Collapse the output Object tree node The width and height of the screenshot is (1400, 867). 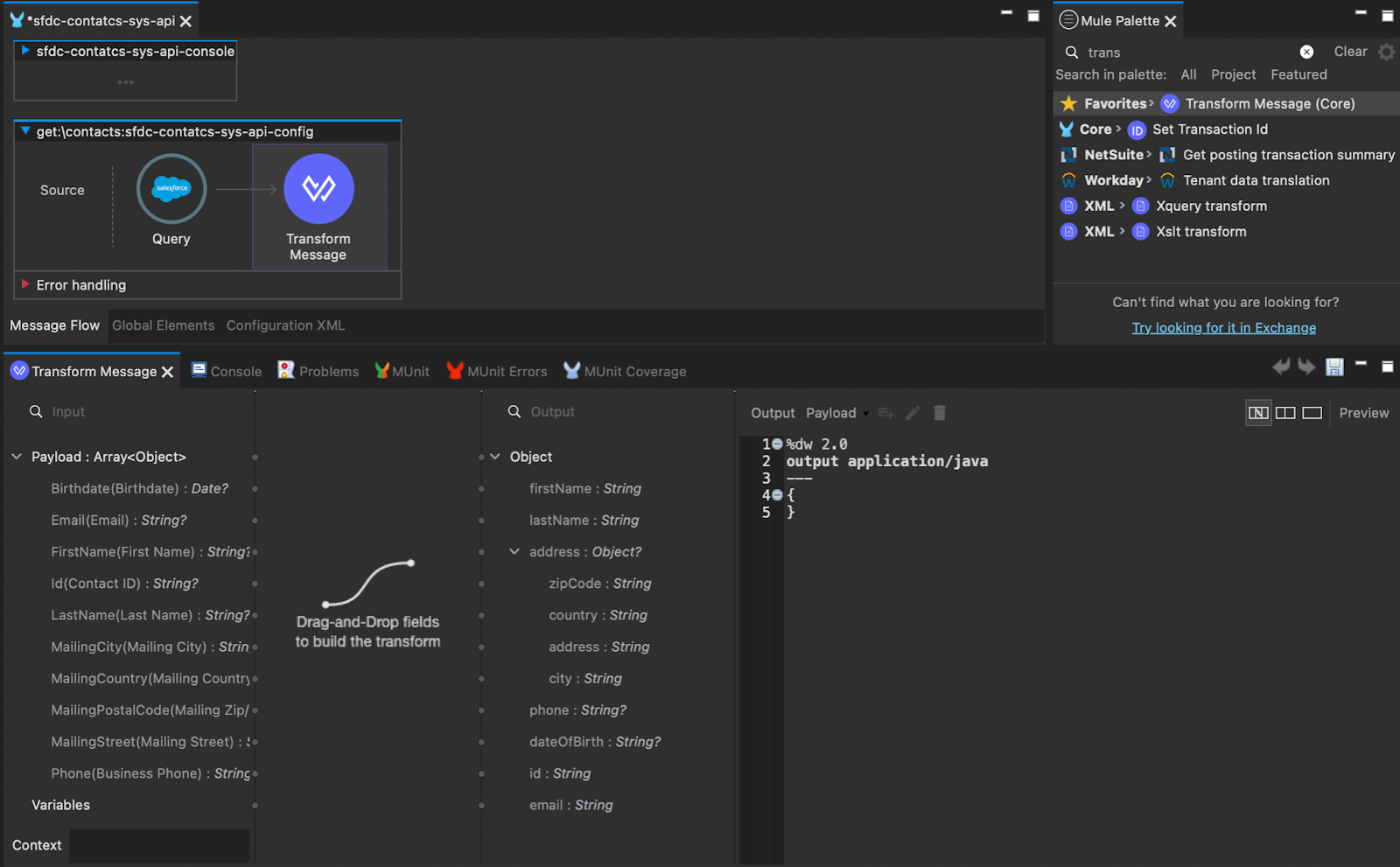pyautogui.click(x=495, y=457)
